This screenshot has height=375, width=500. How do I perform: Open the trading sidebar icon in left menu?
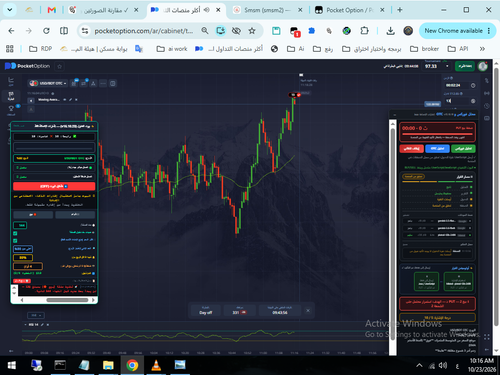tap(11, 96)
